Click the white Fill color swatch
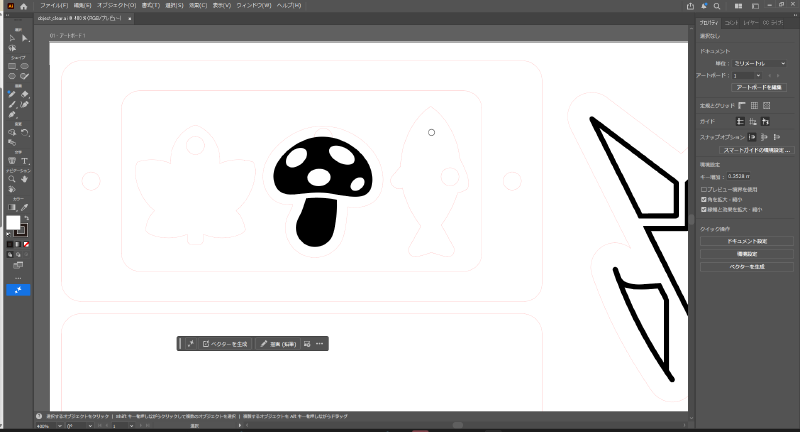This screenshot has width=800, height=432. click(13, 222)
